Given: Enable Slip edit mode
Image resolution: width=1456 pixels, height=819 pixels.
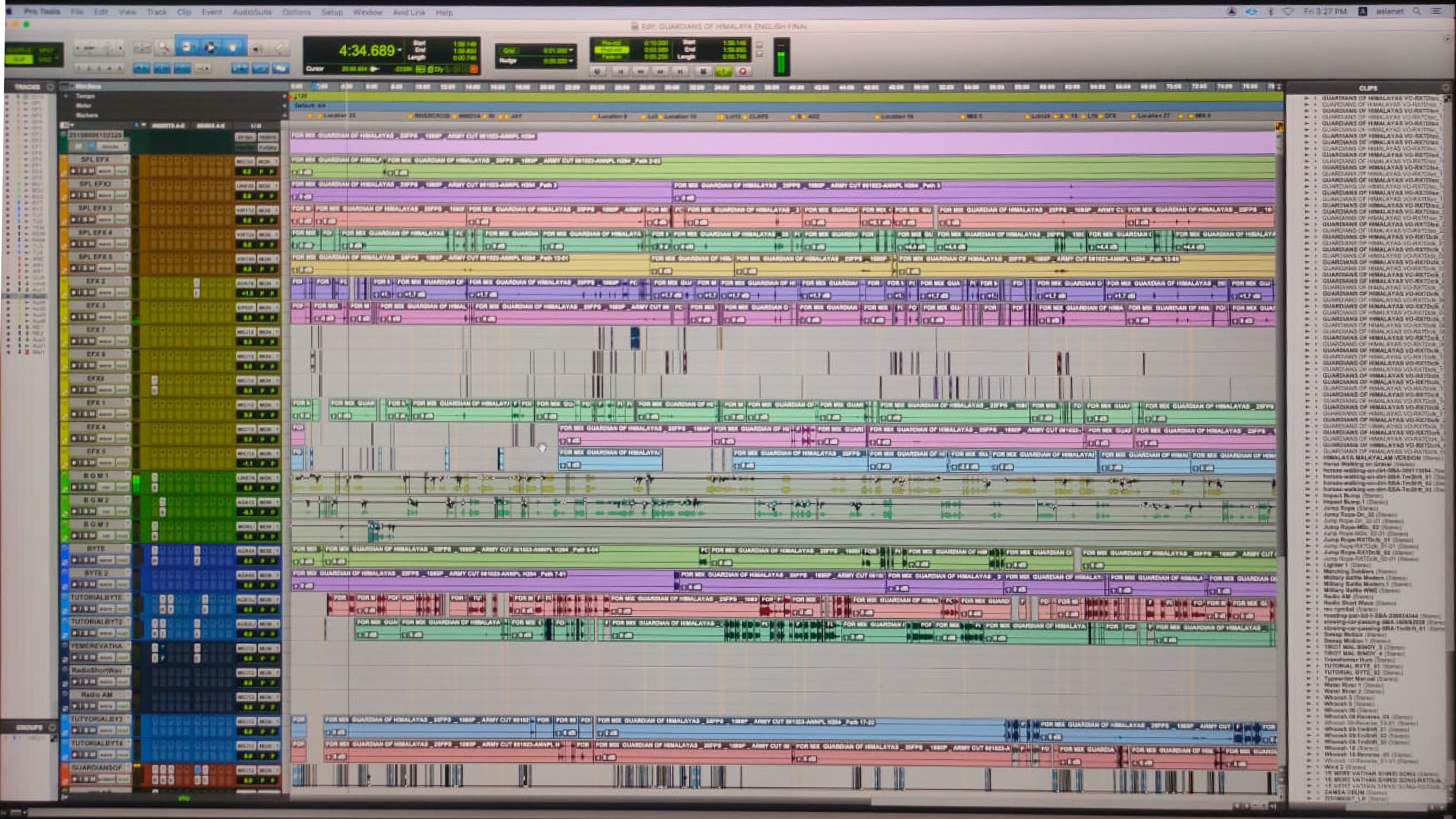Looking at the screenshot, I should tap(19, 60).
